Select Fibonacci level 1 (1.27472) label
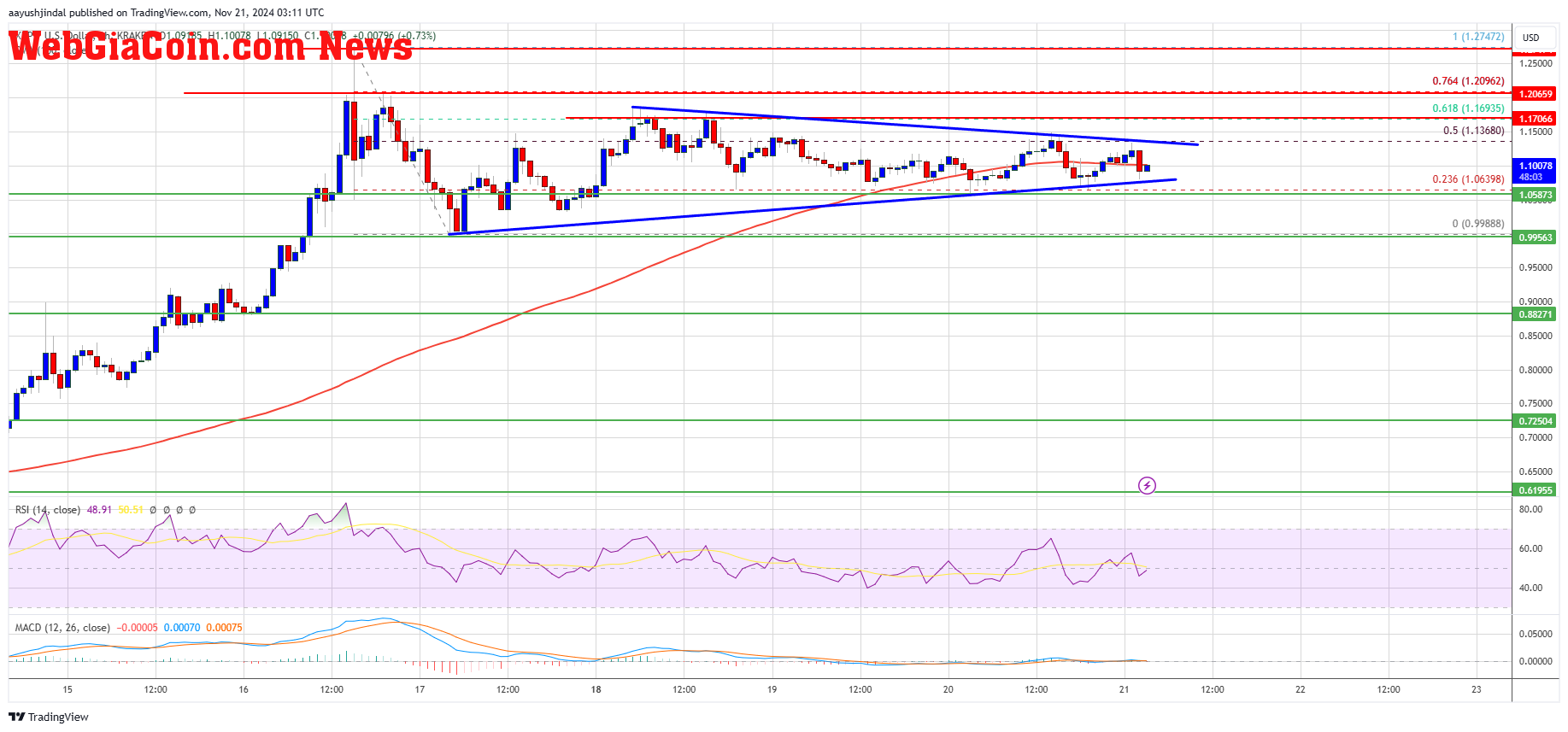1568x732 pixels. [1478, 37]
